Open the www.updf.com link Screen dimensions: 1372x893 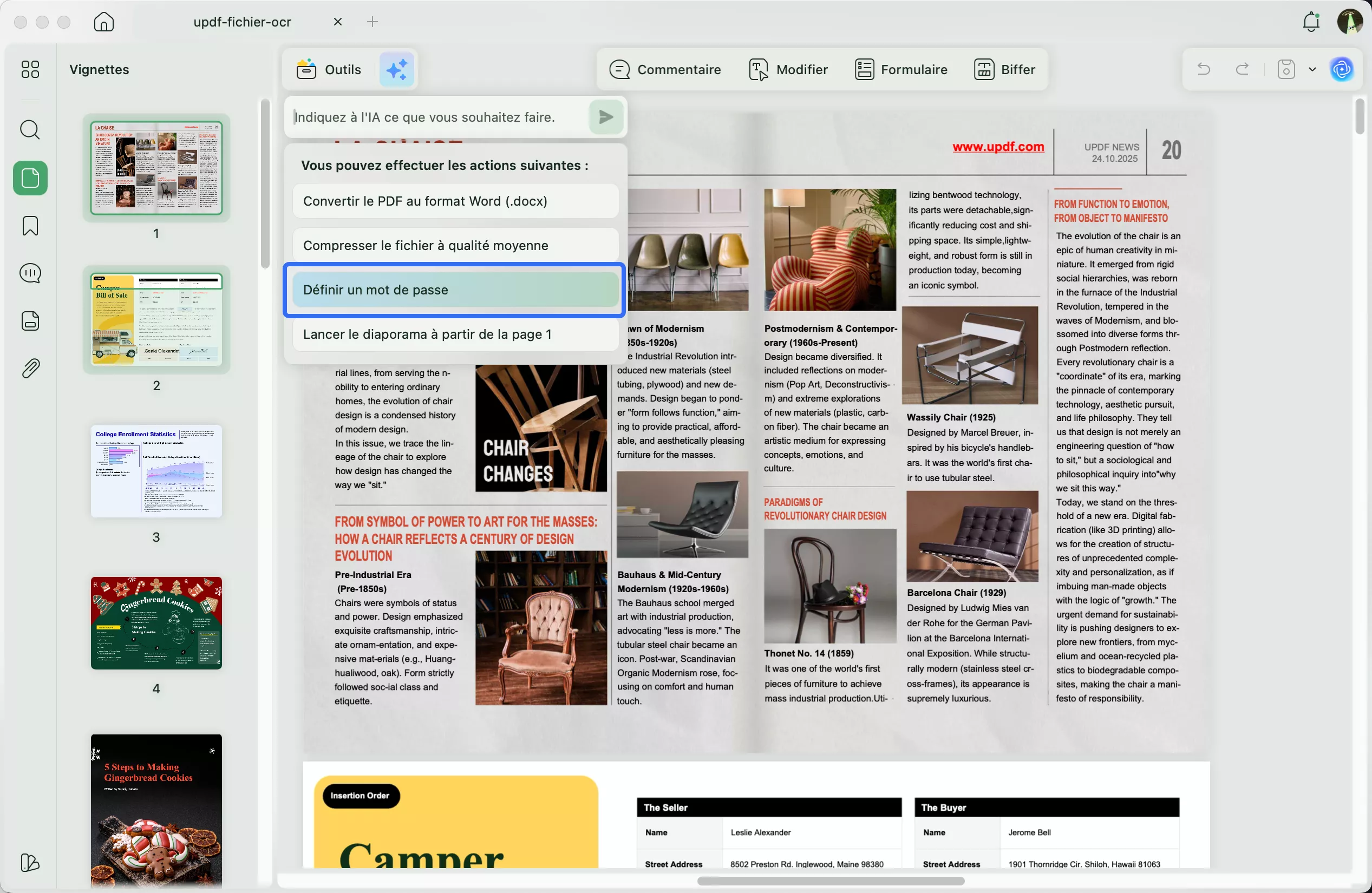click(x=998, y=146)
